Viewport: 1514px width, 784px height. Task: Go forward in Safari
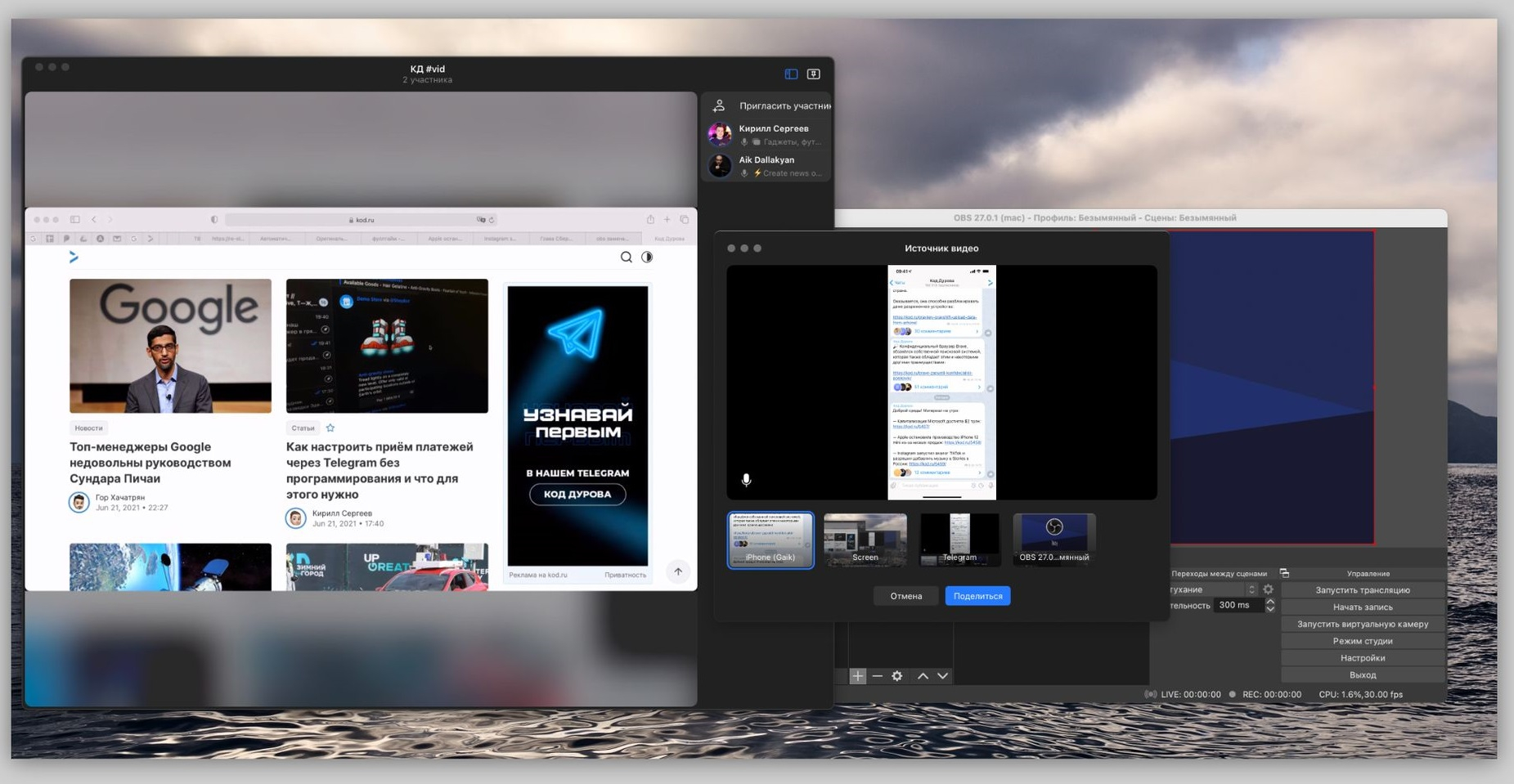tap(110, 219)
